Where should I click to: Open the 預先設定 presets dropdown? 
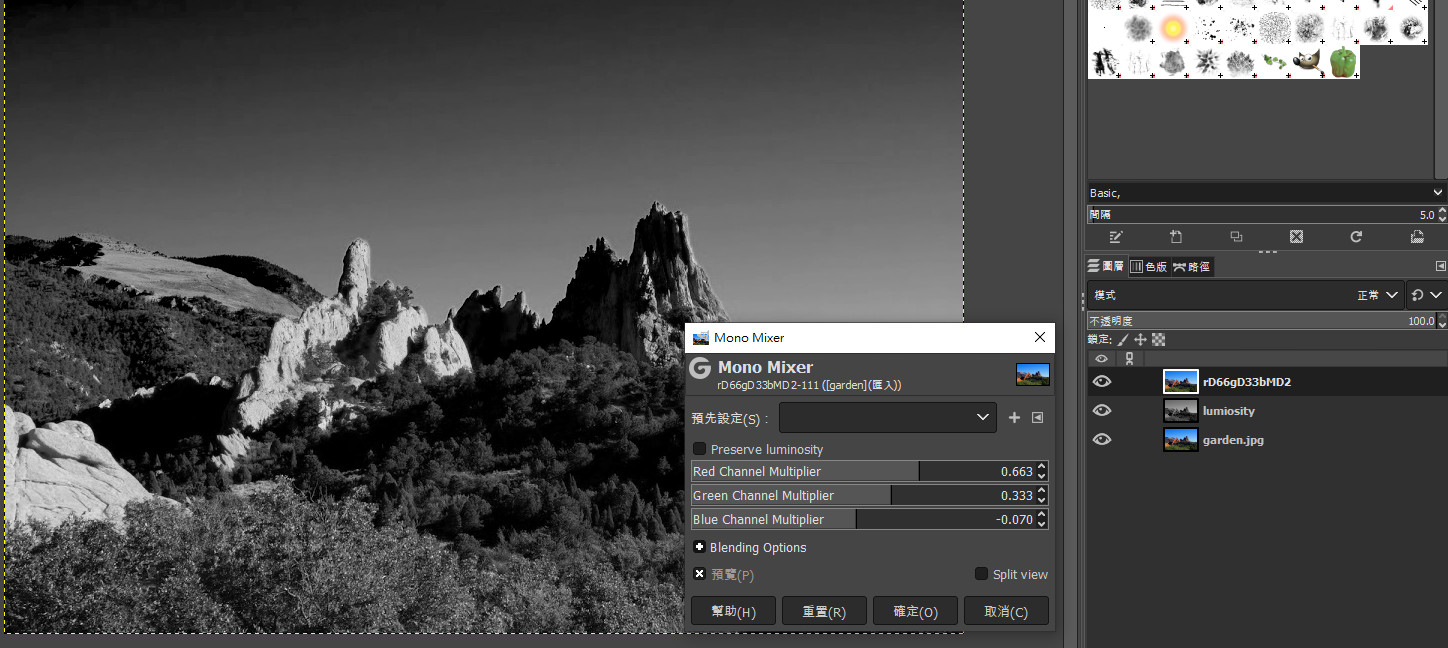click(887, 418)
